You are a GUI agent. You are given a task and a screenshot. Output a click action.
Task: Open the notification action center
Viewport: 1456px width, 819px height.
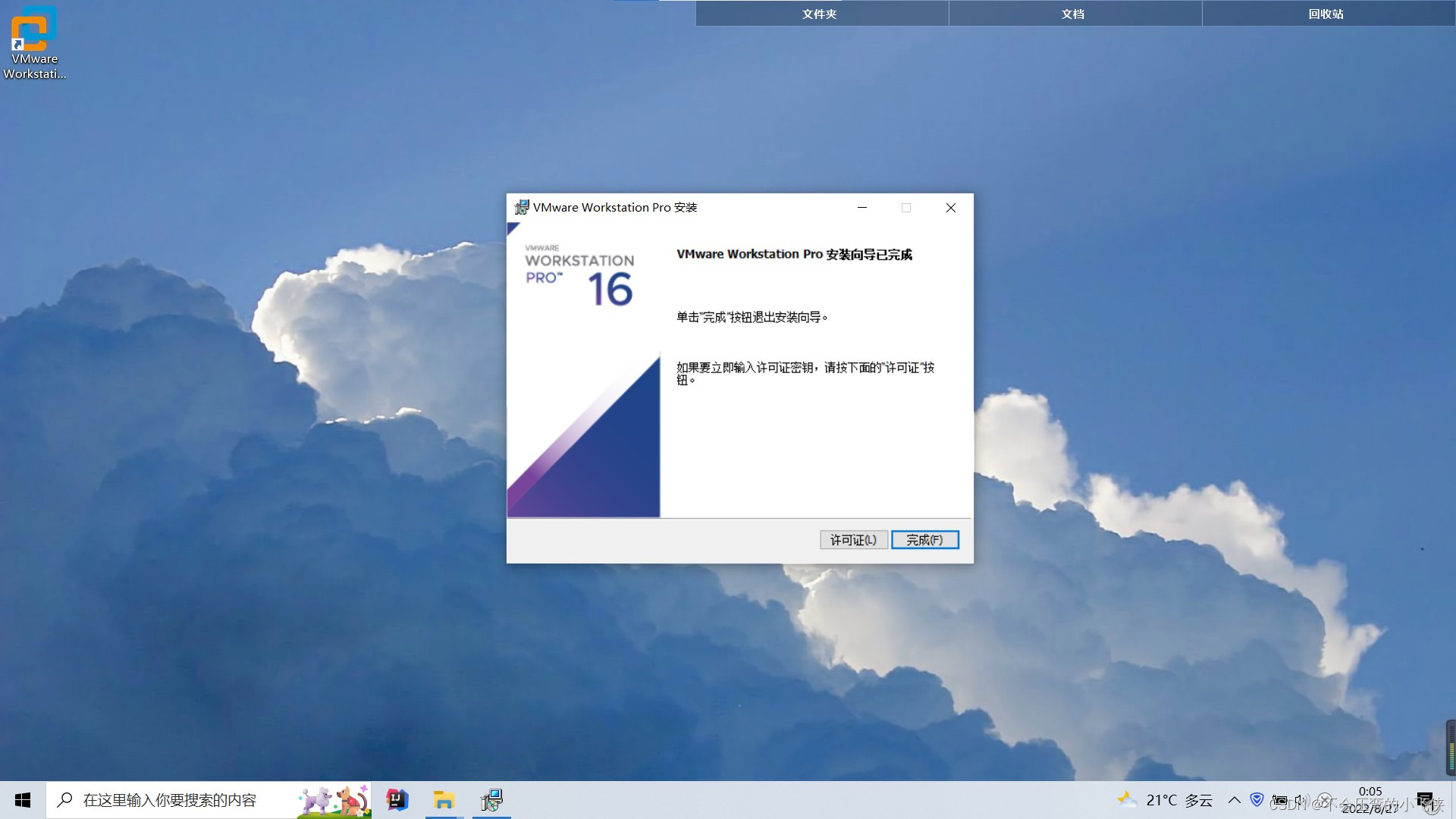pos(1425,800)
